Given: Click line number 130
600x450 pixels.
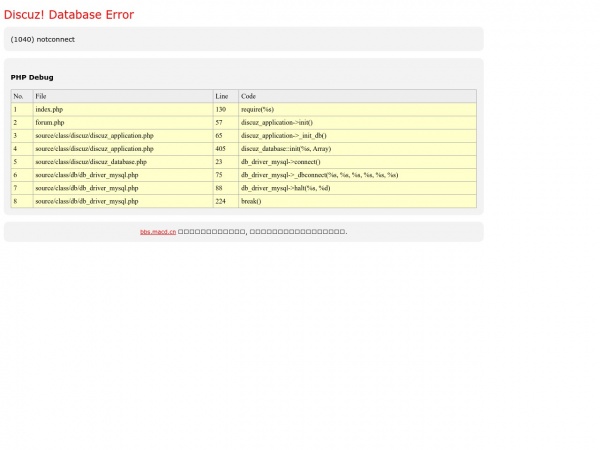Looking at the screenshot, I should point(226,109).
